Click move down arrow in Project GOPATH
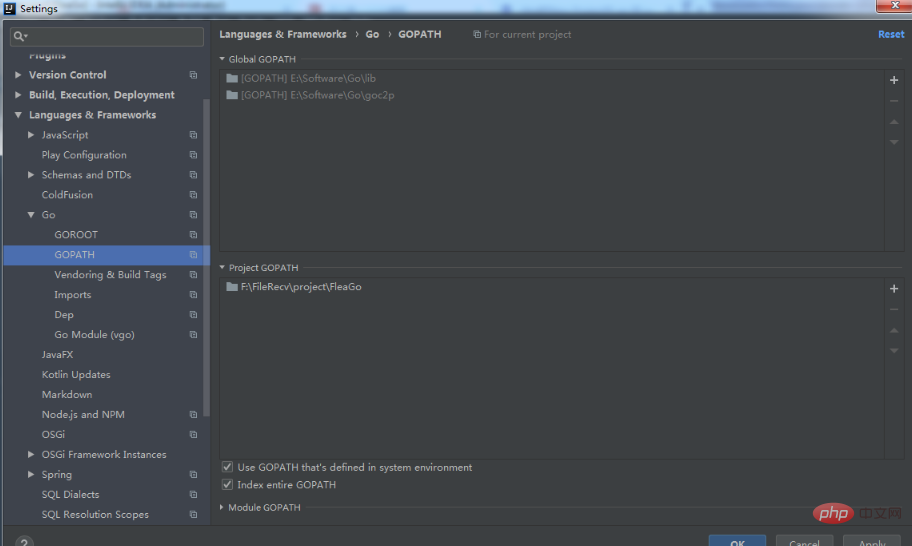 [x=894, y=351]
